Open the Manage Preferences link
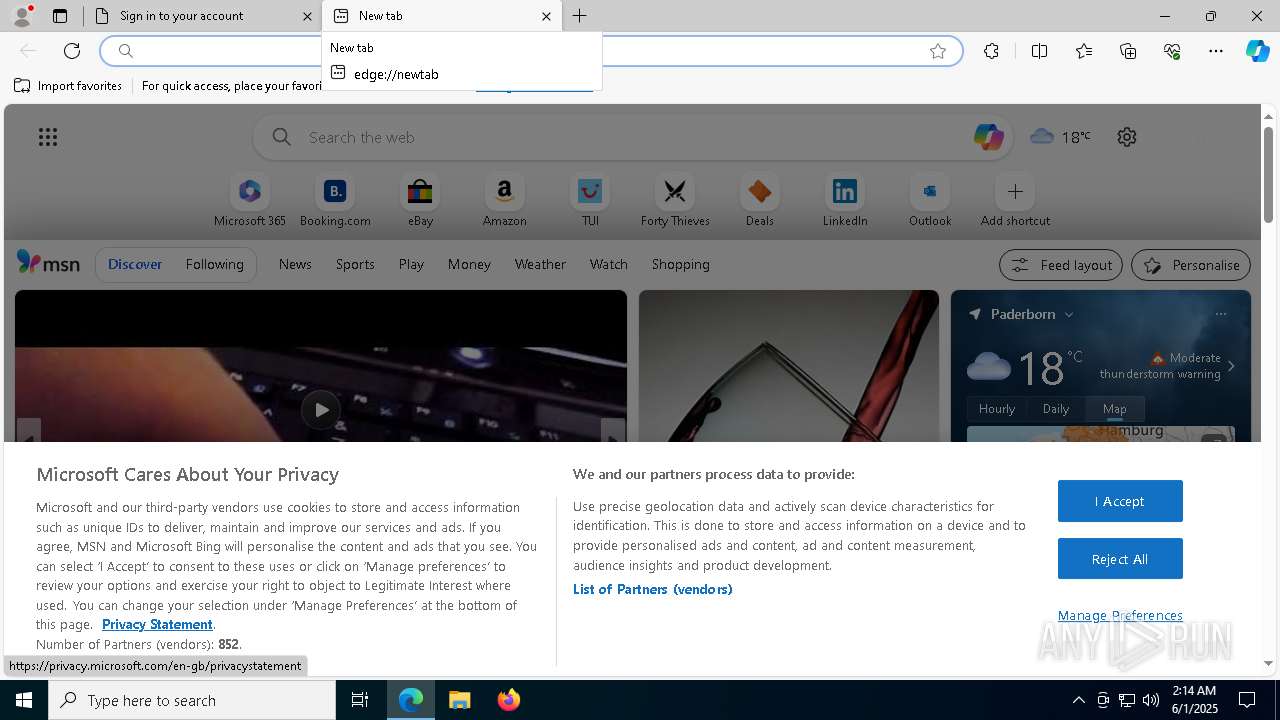This screenshot has height=720, width=1280. [x=1120, y=615]
